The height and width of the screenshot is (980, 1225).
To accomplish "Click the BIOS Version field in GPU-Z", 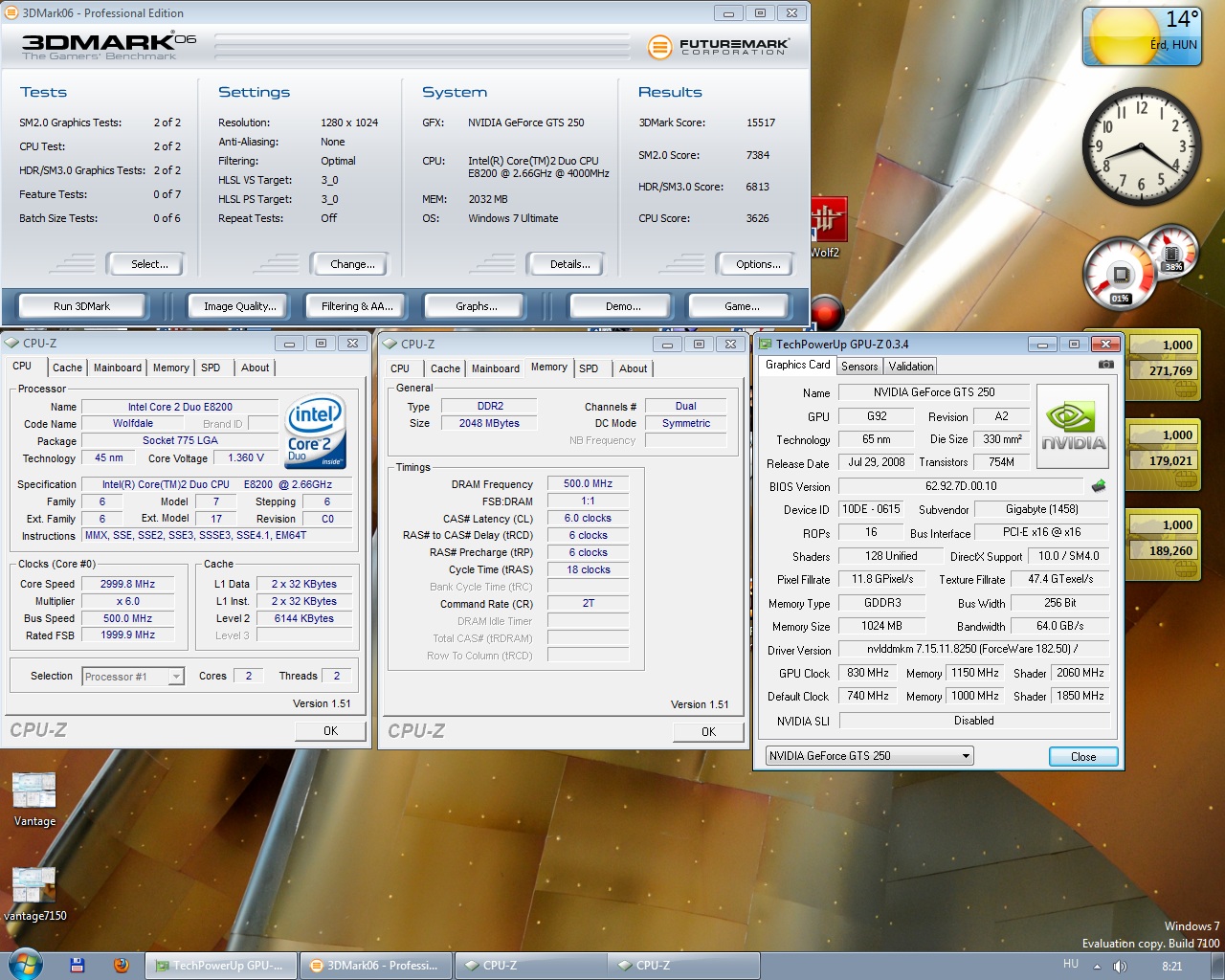I will click(x=961, y=486).
